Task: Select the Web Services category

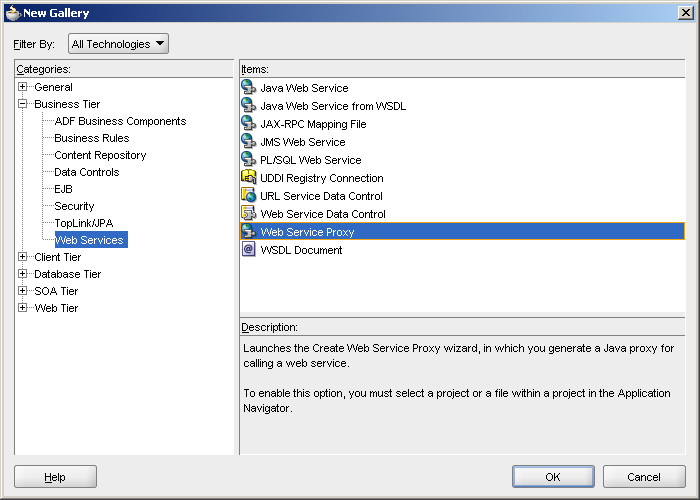Action: 91,240
